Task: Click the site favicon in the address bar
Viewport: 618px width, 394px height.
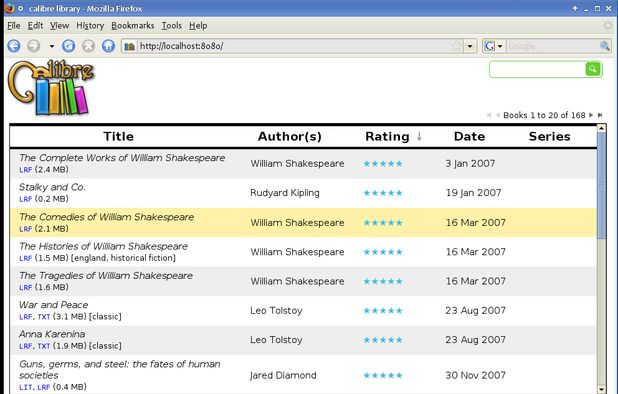Action: [129, 46]
